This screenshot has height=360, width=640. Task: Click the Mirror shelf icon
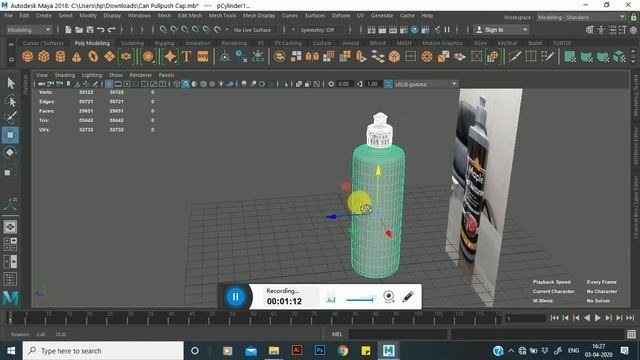(312, 56)
